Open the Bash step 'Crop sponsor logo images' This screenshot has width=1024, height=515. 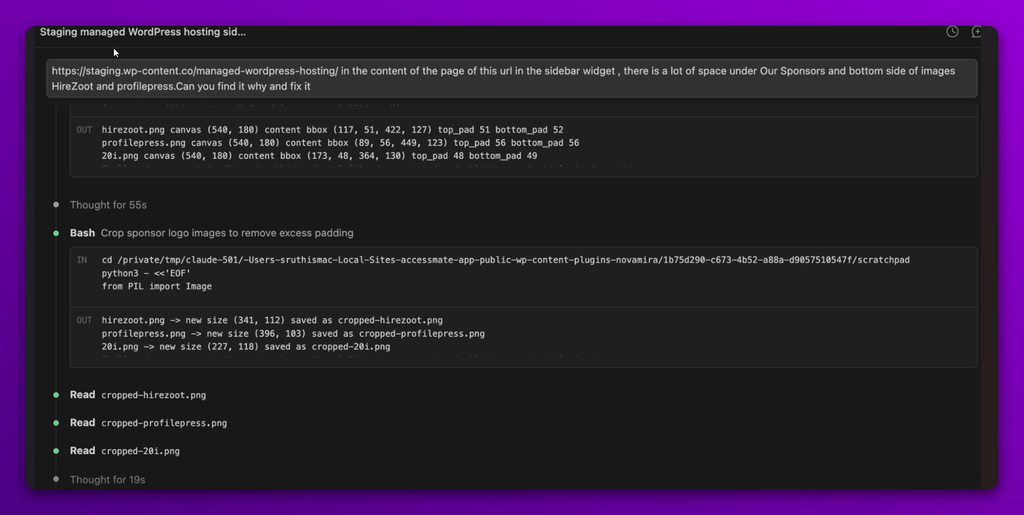tap(212, 233)
